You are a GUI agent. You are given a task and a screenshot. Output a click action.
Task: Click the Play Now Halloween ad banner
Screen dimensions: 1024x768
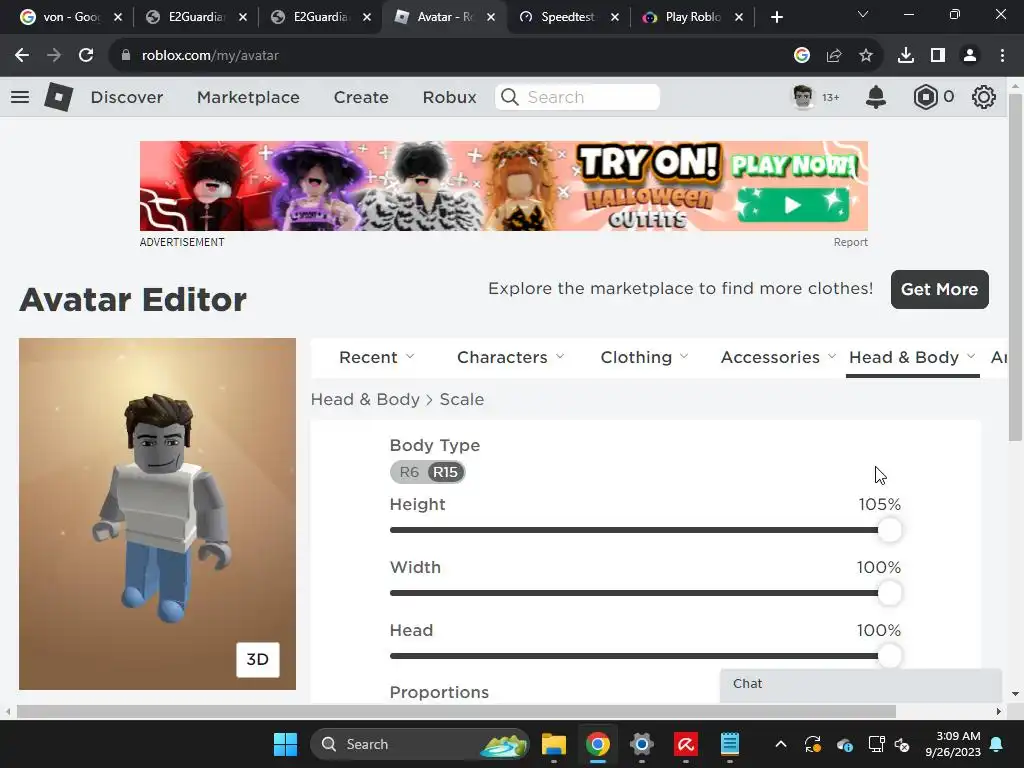(x=504, y=186)
